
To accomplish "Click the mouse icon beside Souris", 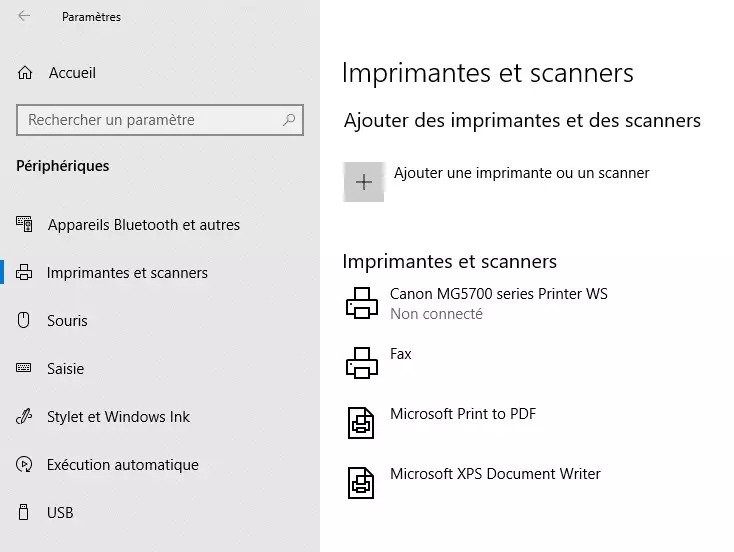I will 23,320.
